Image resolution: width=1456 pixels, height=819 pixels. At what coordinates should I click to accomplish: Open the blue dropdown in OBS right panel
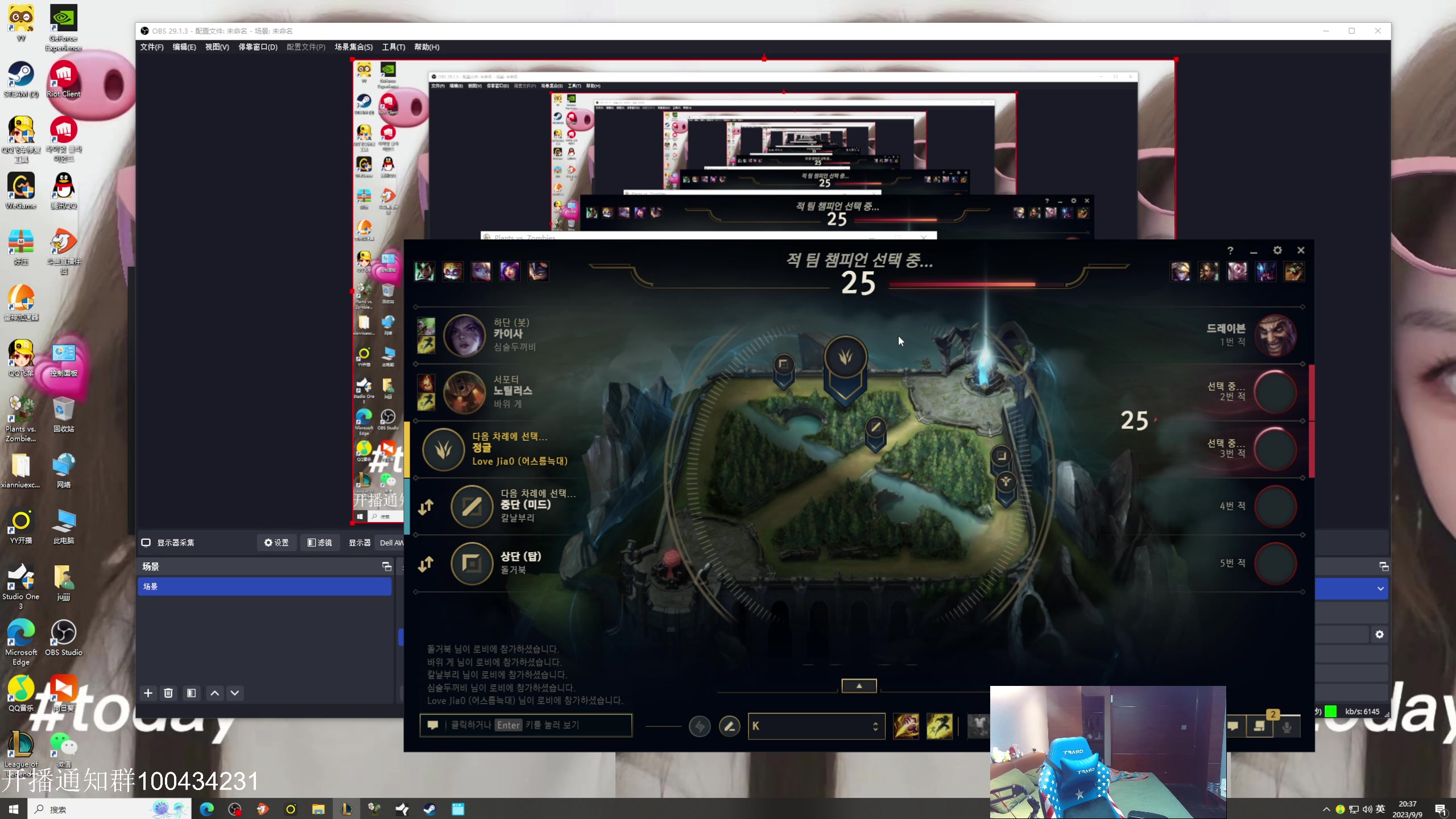point(1352,589)
